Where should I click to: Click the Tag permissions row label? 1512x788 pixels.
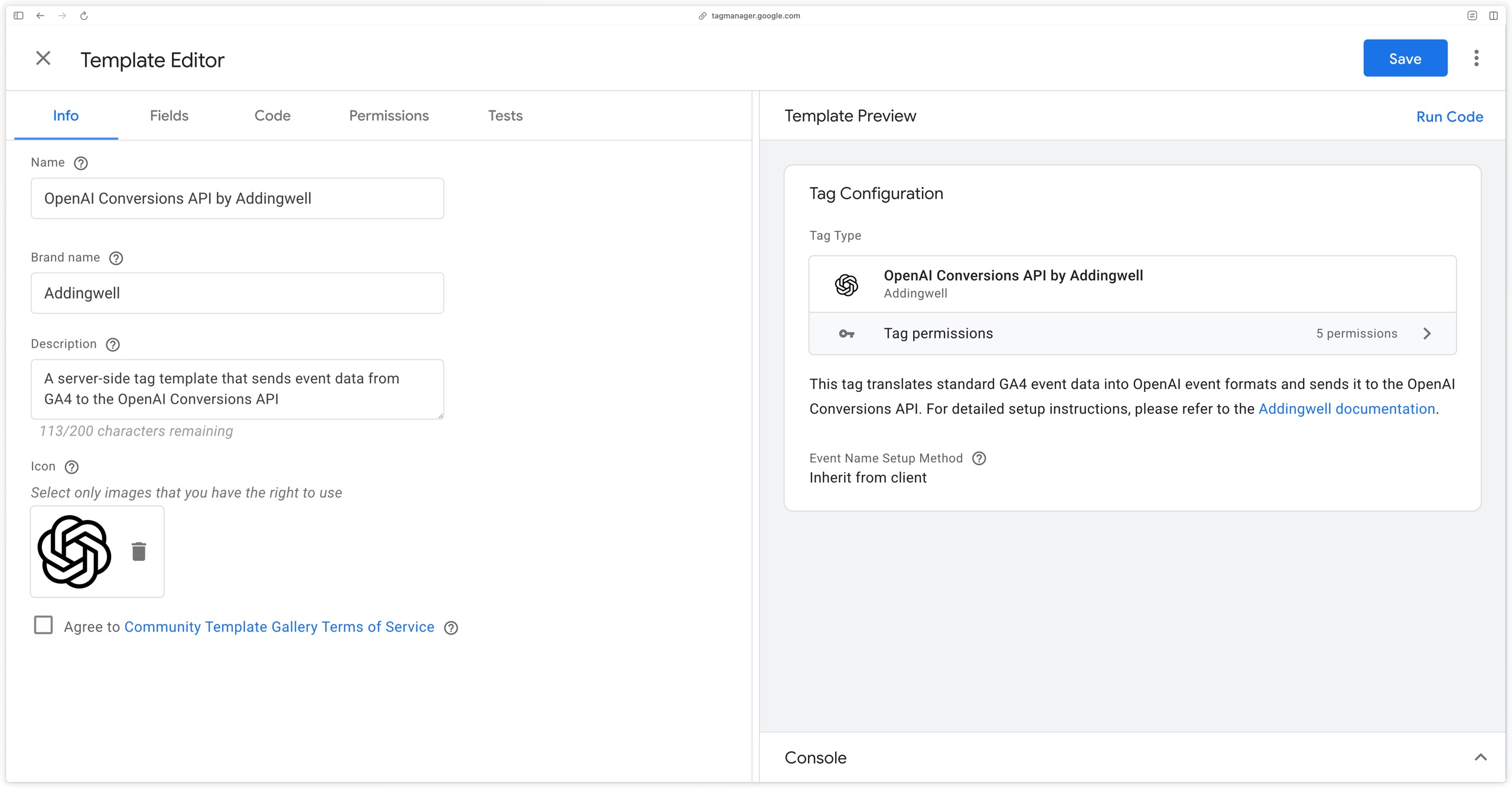(x=938, y=334)
